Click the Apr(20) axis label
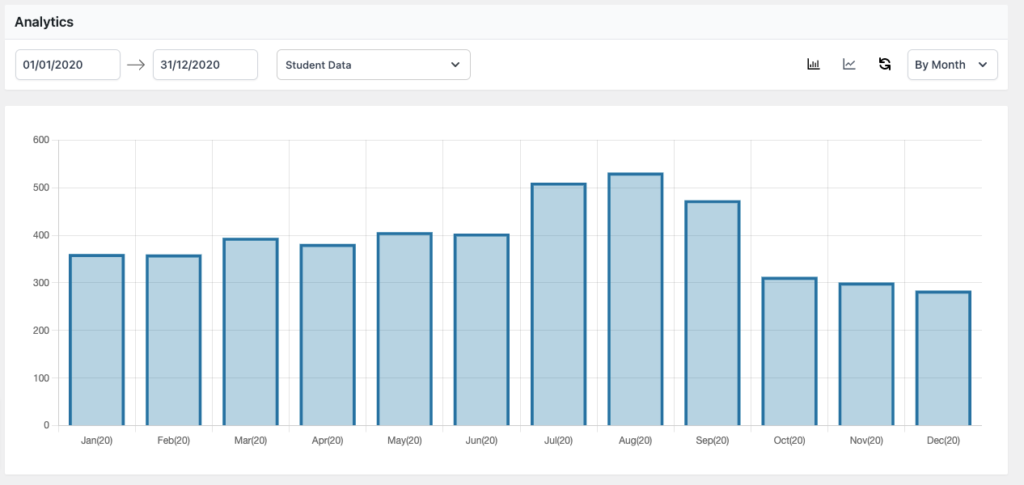The height and width of the screenshot is (485, 1024). pos(328,441)
